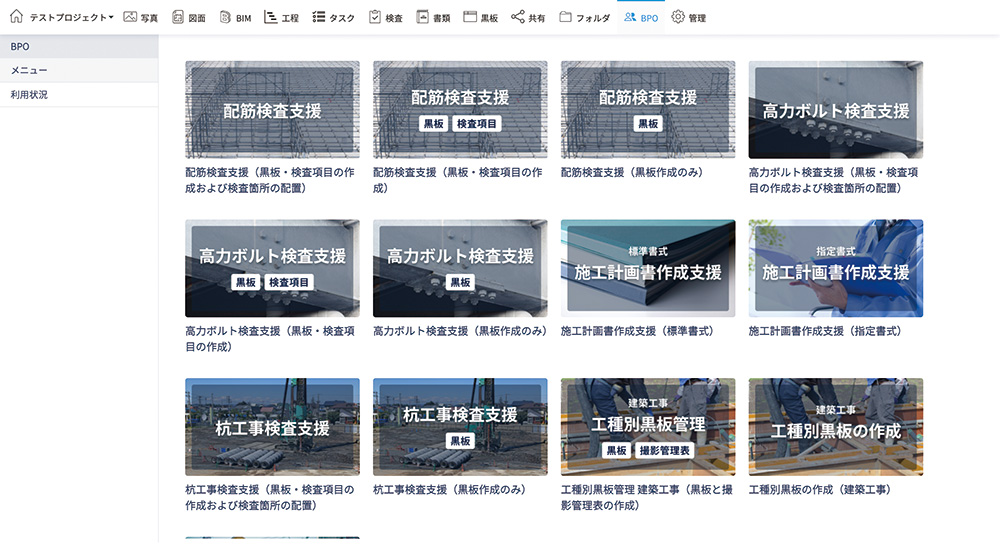1000x544 pixels.
Task: Open the 検査 menu label
Action: coord(394,18)
